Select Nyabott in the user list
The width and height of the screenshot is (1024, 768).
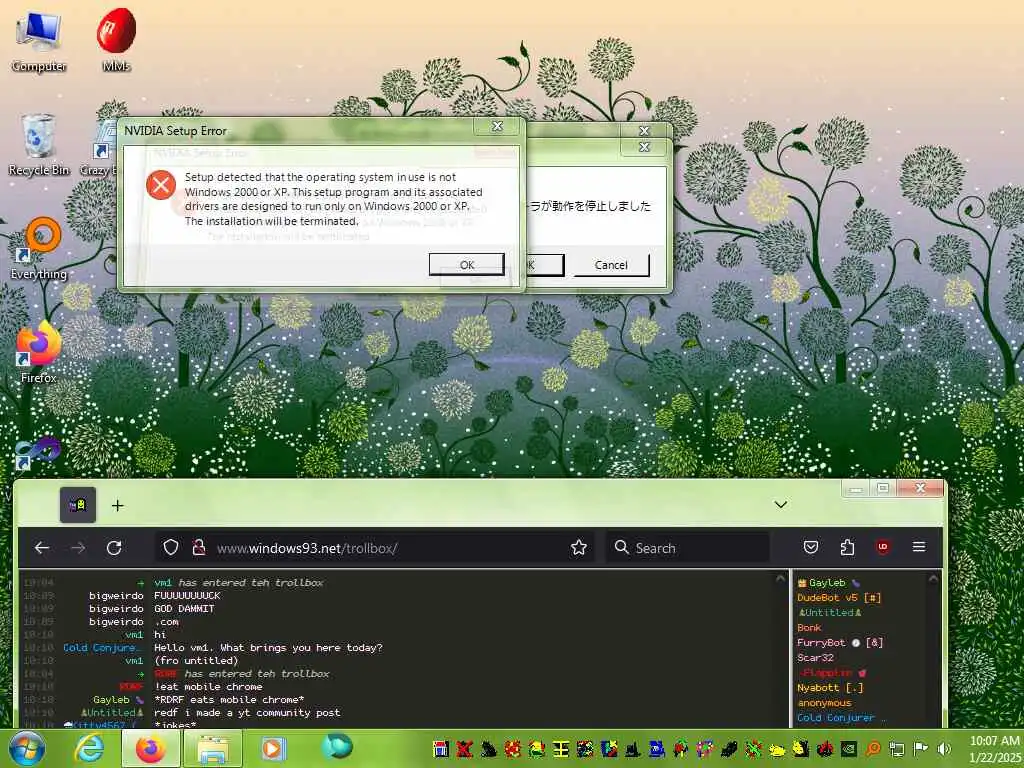(830, 688)
